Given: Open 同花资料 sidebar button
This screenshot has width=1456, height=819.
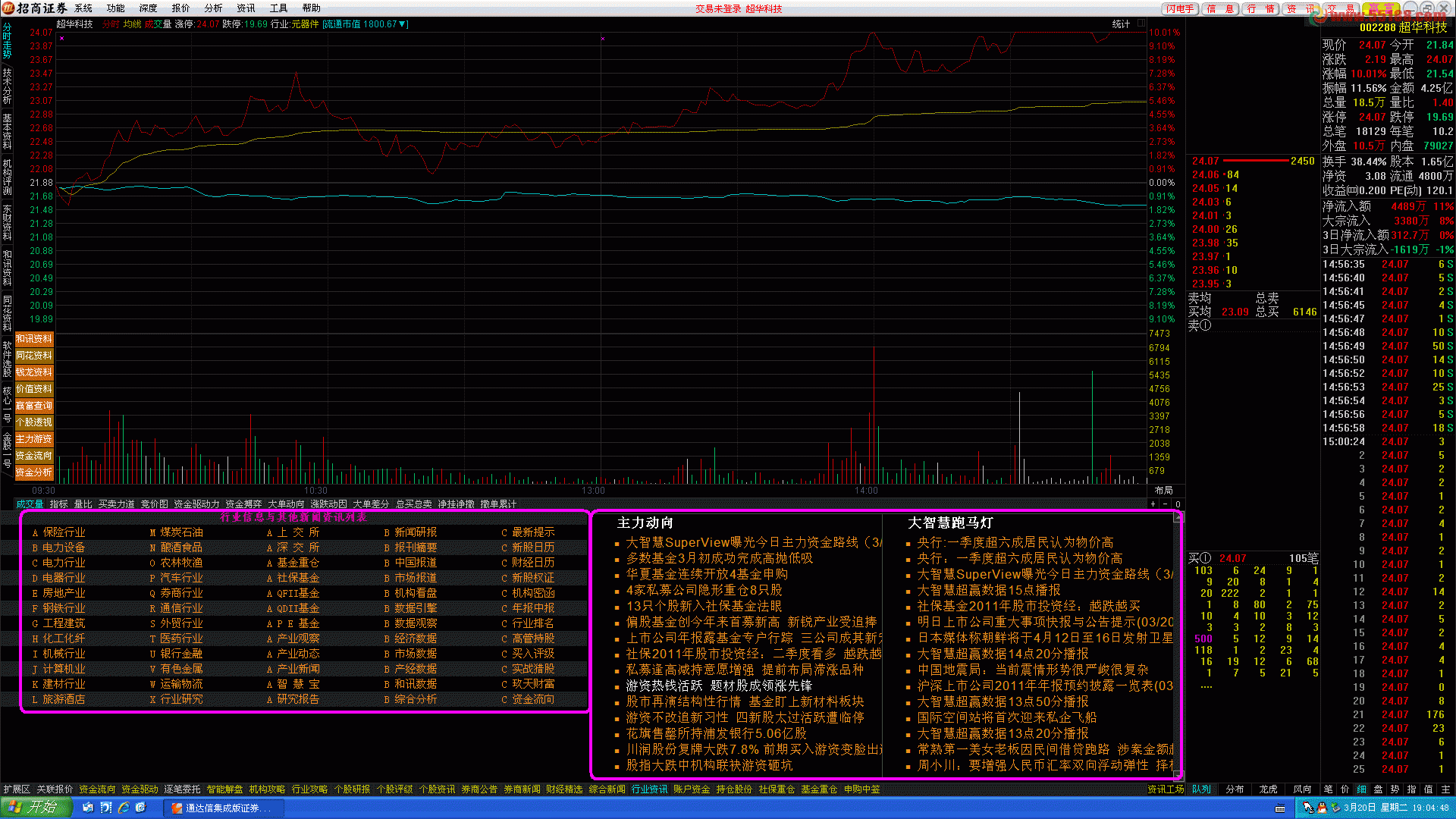Looking at the screenshot, I should click(34, 356).
